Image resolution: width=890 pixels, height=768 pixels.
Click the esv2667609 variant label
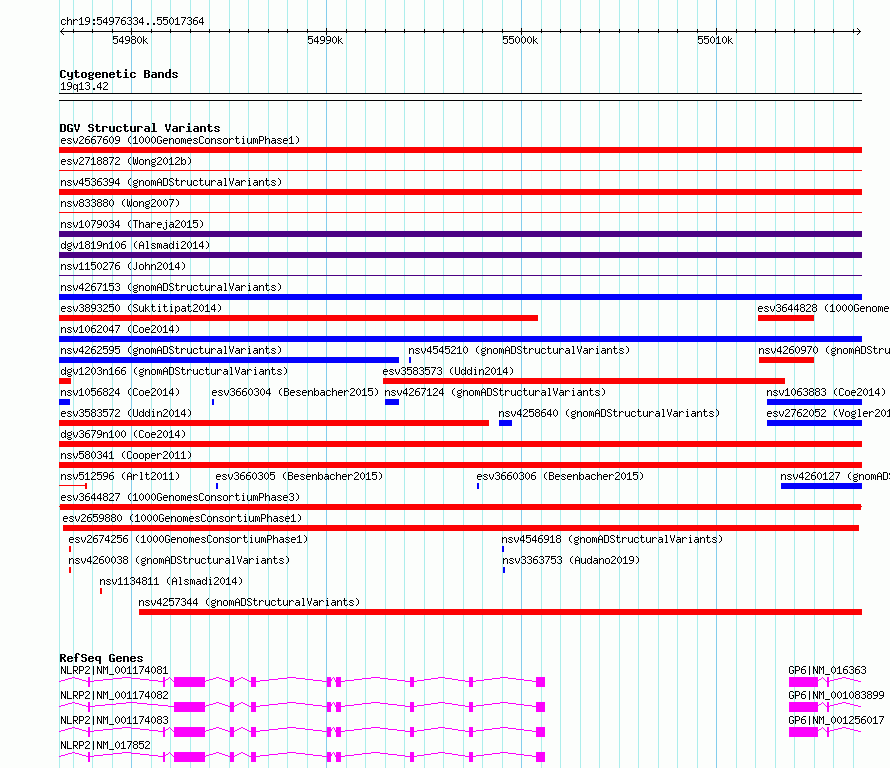[x=180, y=140]
